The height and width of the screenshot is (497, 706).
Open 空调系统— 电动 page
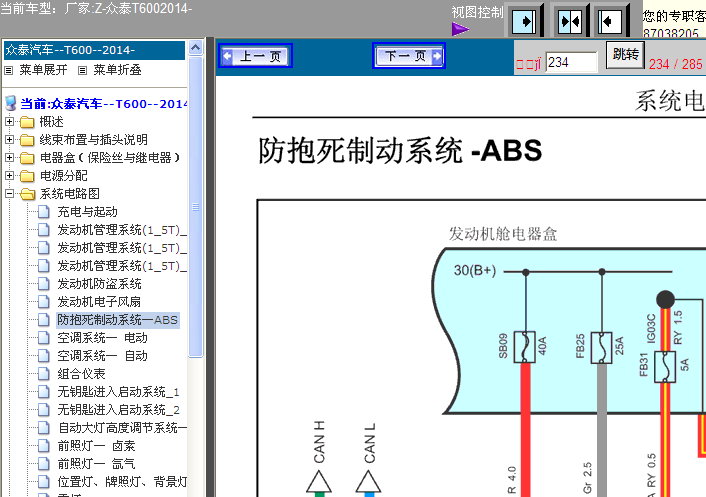102,338
